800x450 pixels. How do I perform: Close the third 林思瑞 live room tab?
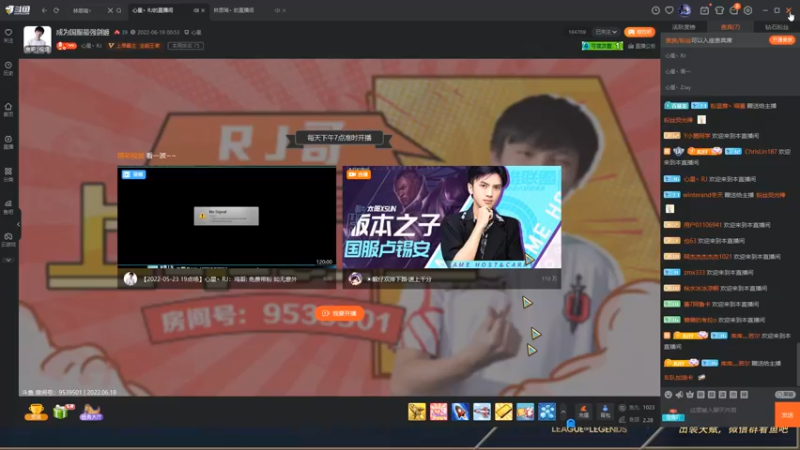coord(284,10)
